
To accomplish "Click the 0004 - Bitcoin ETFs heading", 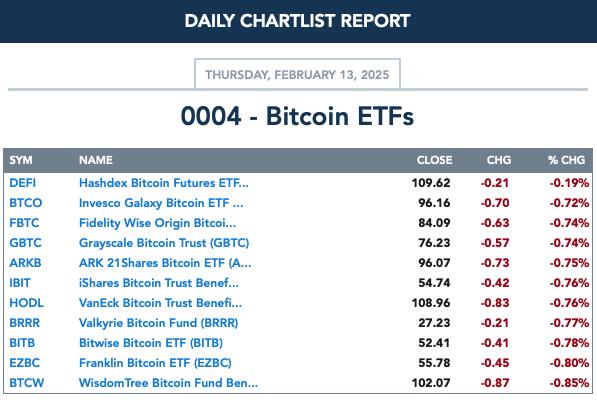I will coord(297,116).
